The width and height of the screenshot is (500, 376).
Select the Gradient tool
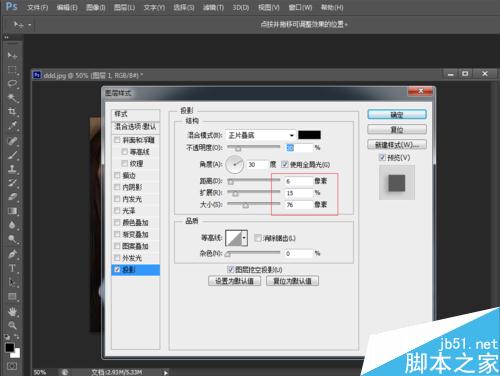click(x=12, y=211)
